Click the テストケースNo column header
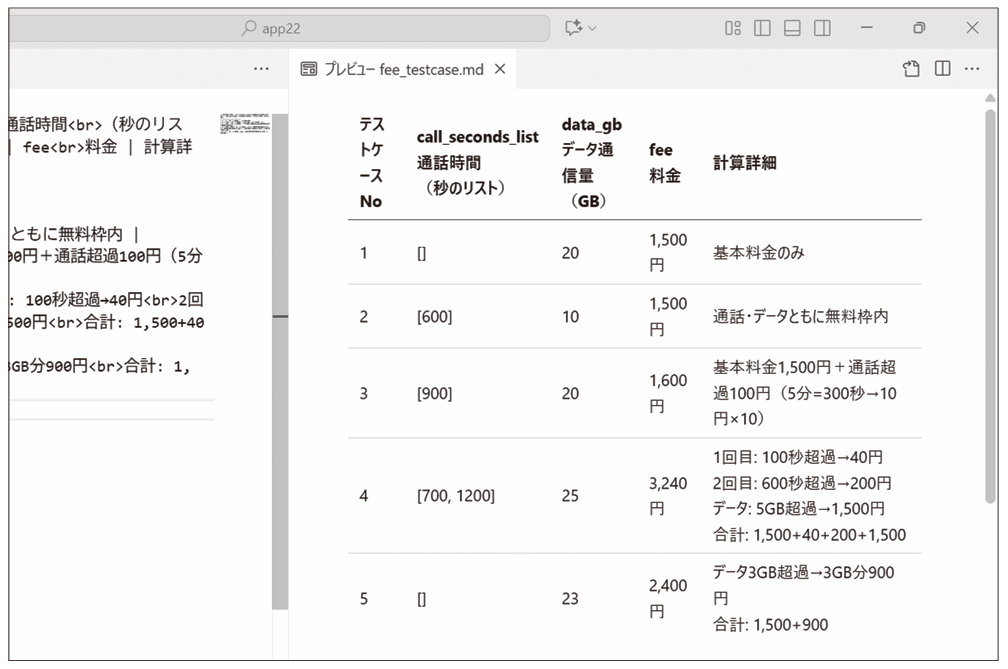The image size is (1008, 669). pos(372,162)
